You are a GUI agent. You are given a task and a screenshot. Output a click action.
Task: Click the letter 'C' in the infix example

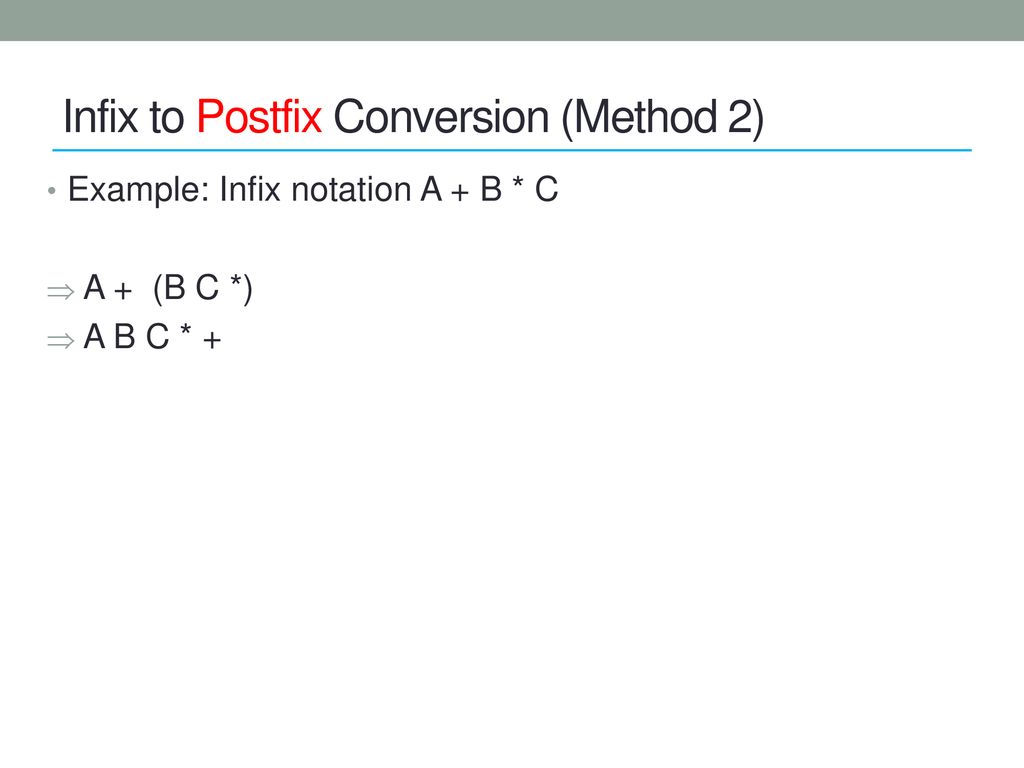click(547, 189)
